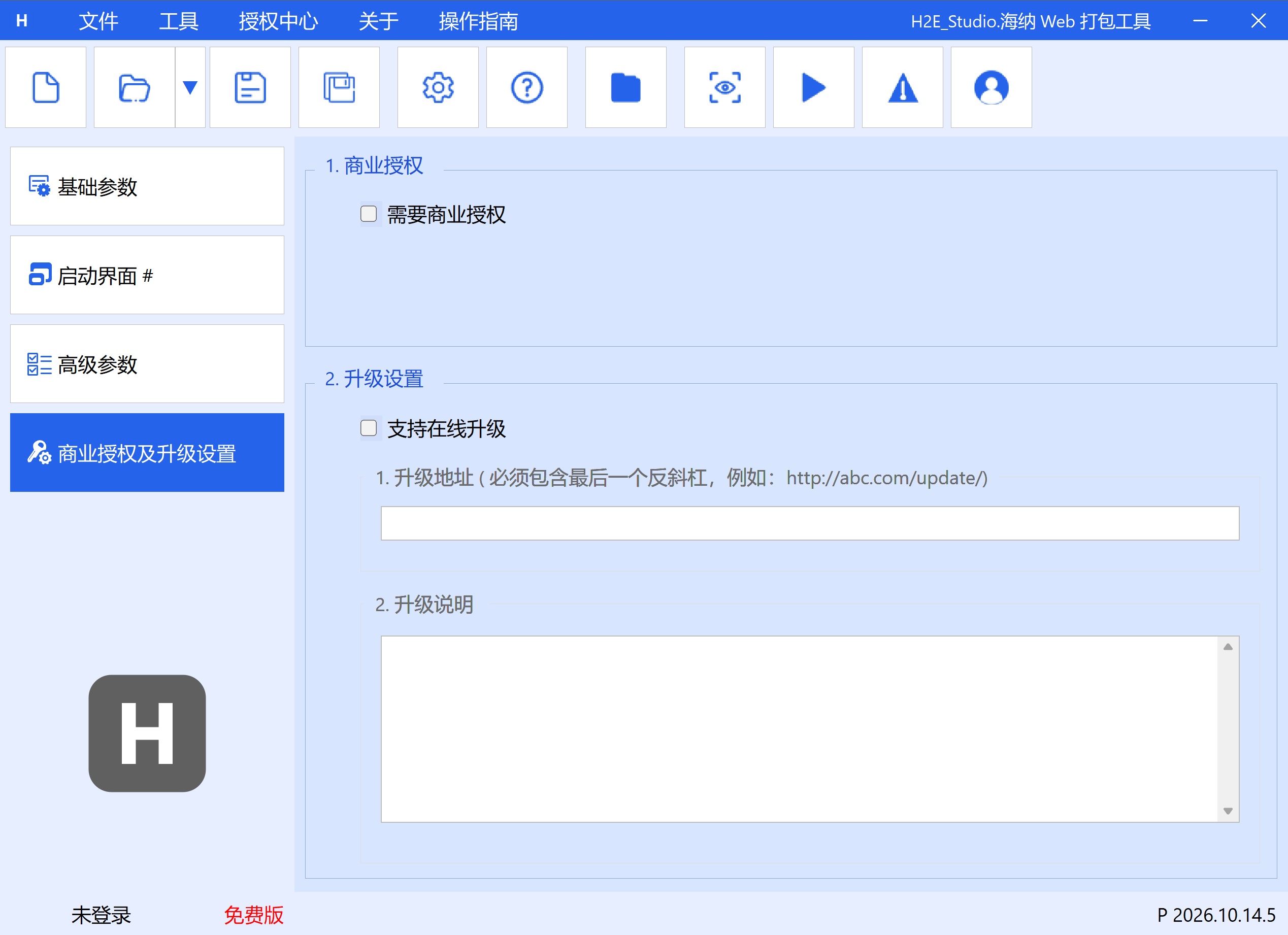Enable the 支持在线升级 checkbox
The height and width of the screenshot is (935, 1288).
369,428
